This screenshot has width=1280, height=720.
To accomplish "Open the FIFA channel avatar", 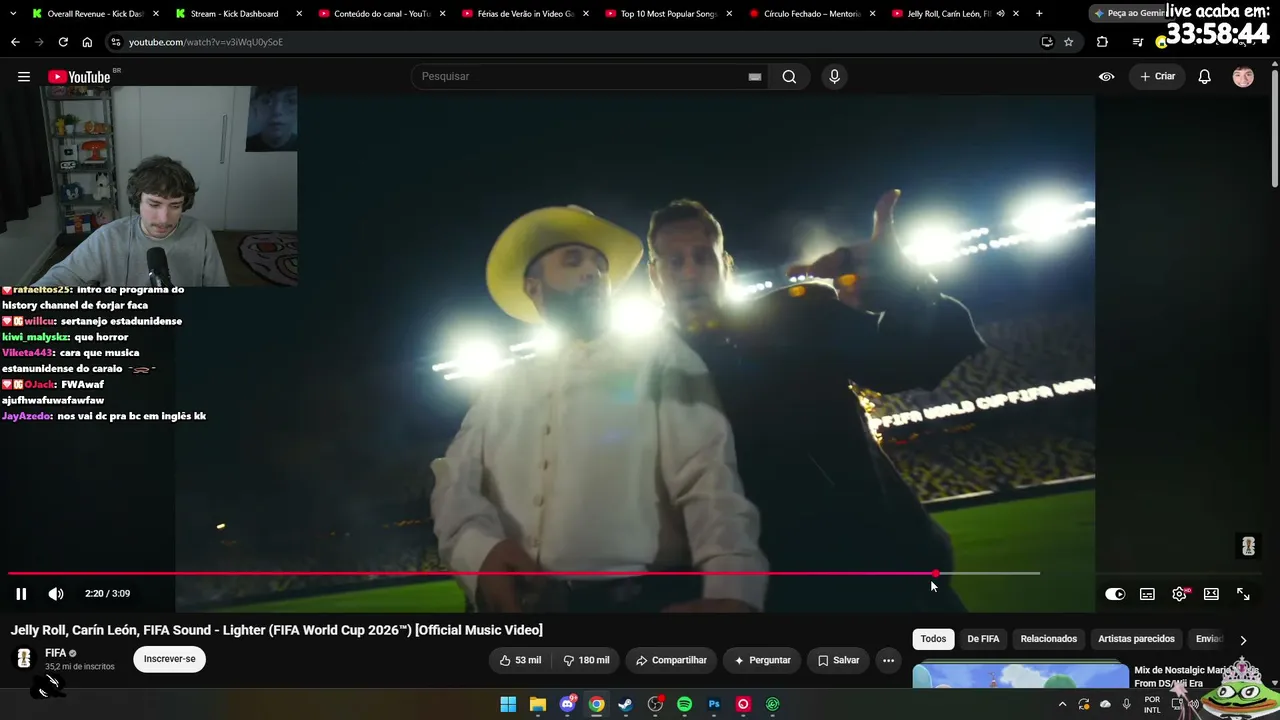I will [x=24, y=659].
